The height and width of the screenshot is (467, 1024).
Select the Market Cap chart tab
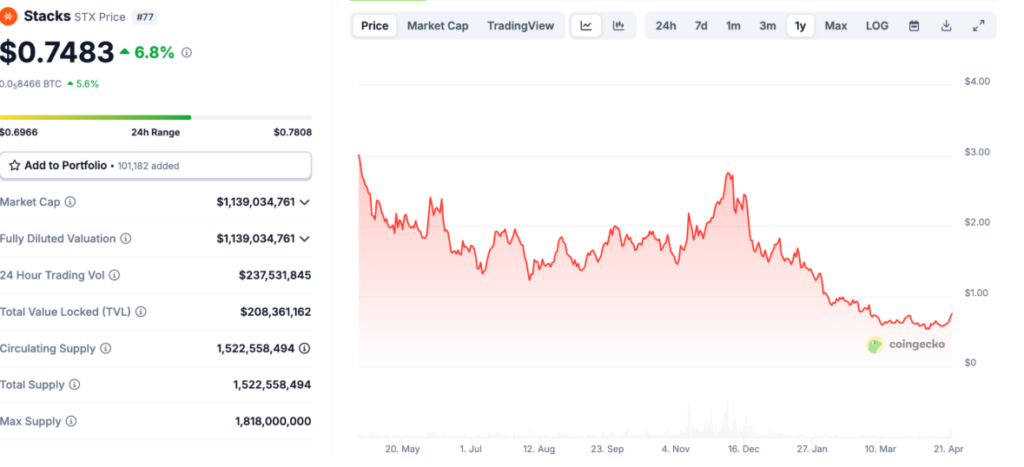(x=438, y=26)
